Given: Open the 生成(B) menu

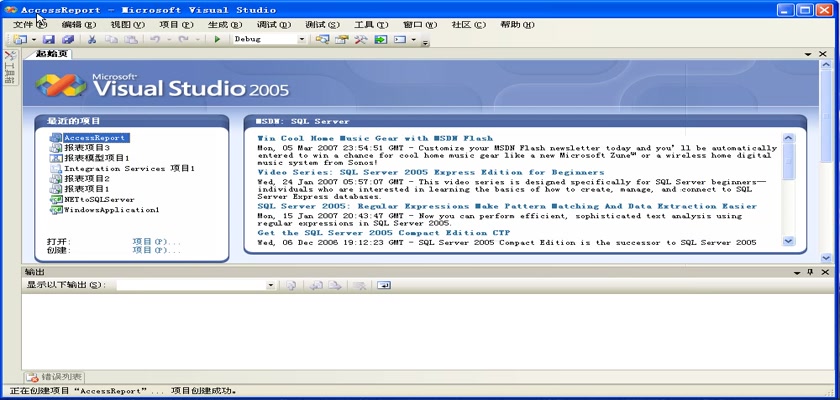Looking at the screenshot, I should (x=225, y=25).
